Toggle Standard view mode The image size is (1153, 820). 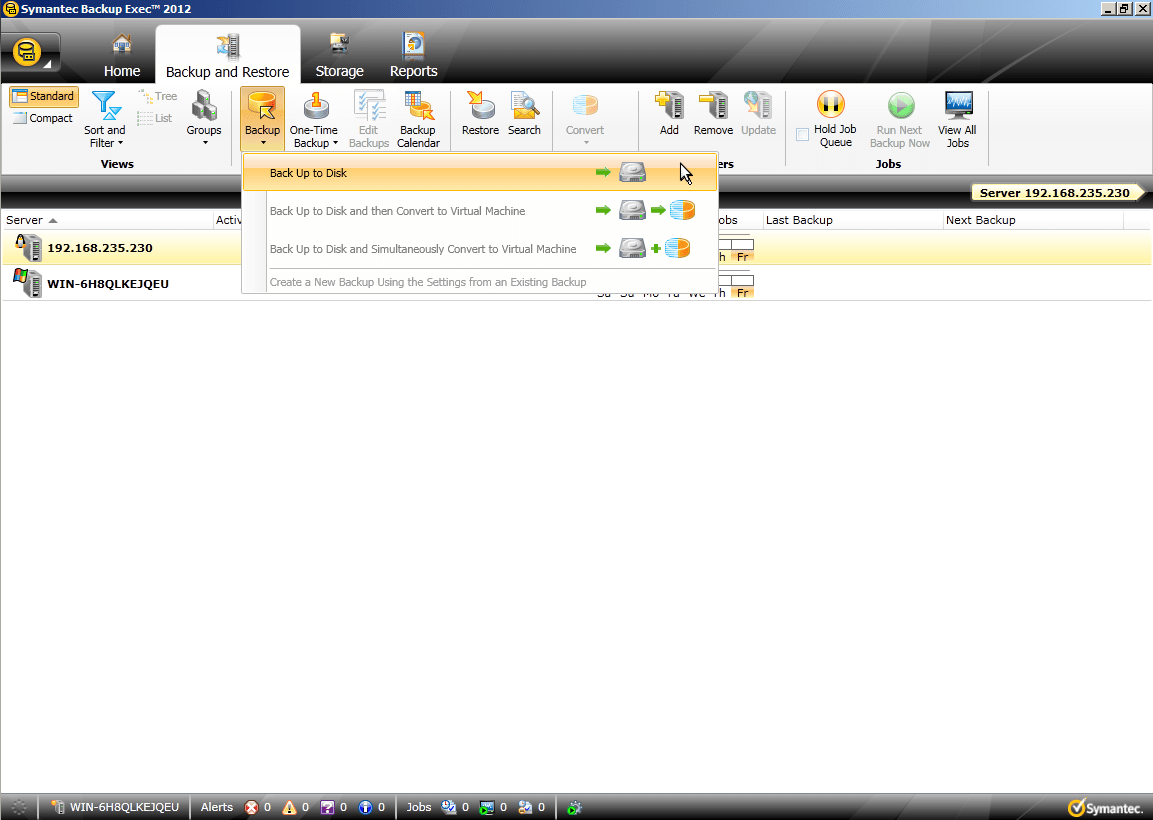click(x=43, y=96)
